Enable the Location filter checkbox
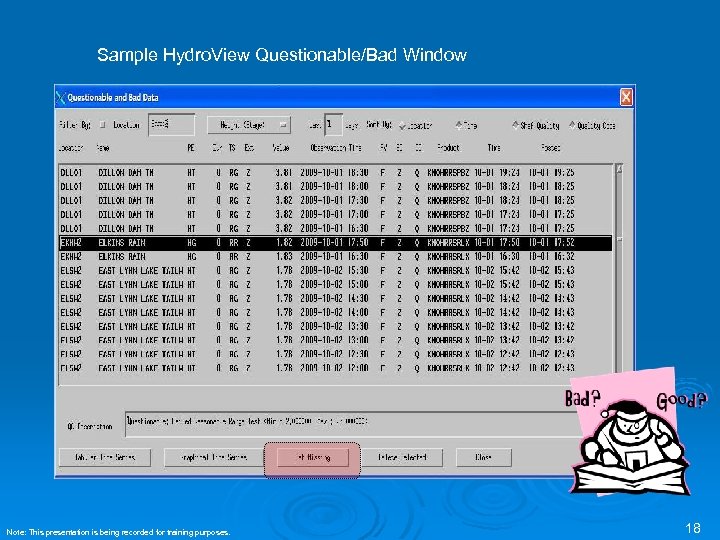720x540 pixels. pos(103,124)
